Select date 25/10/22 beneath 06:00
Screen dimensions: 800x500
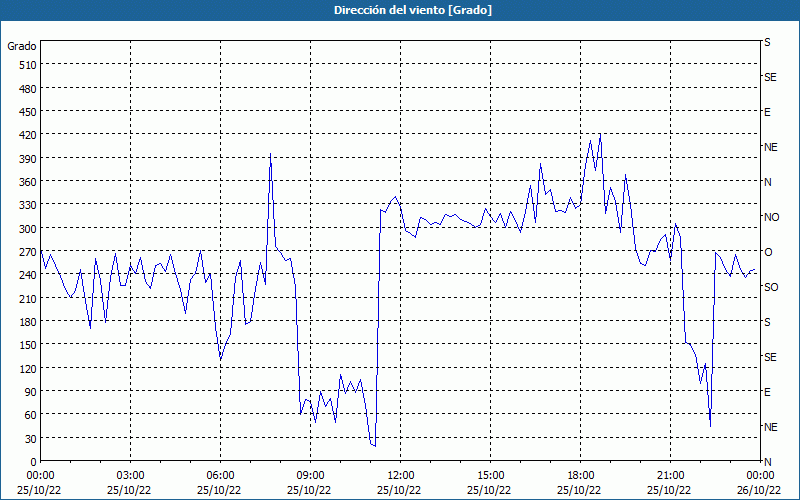(x=219, y=490)
